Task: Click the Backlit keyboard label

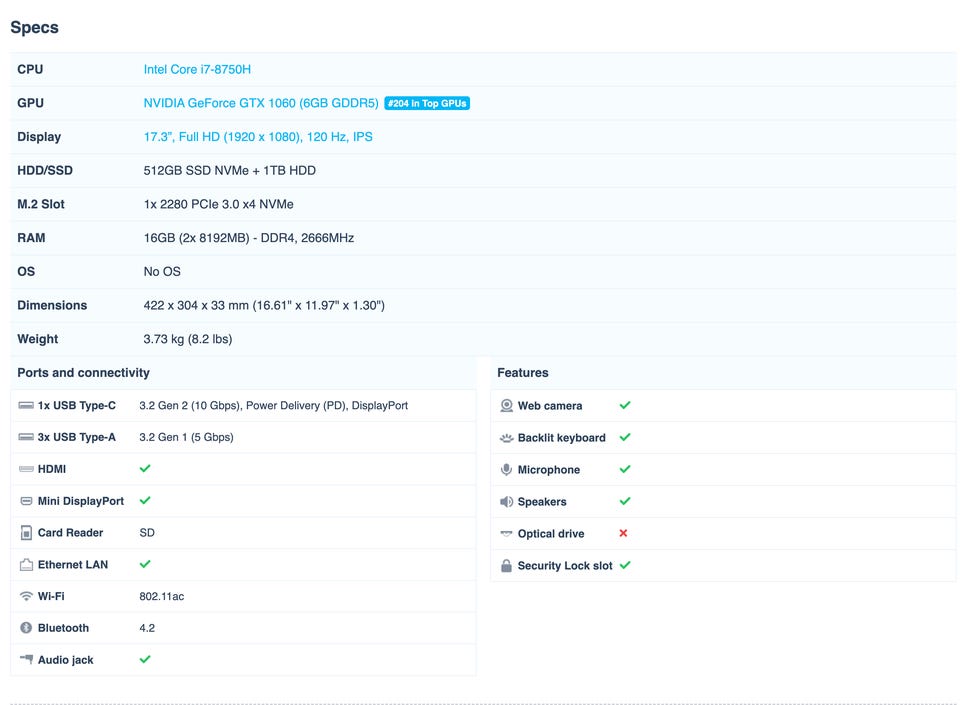Action: click(x=561, y=438)
